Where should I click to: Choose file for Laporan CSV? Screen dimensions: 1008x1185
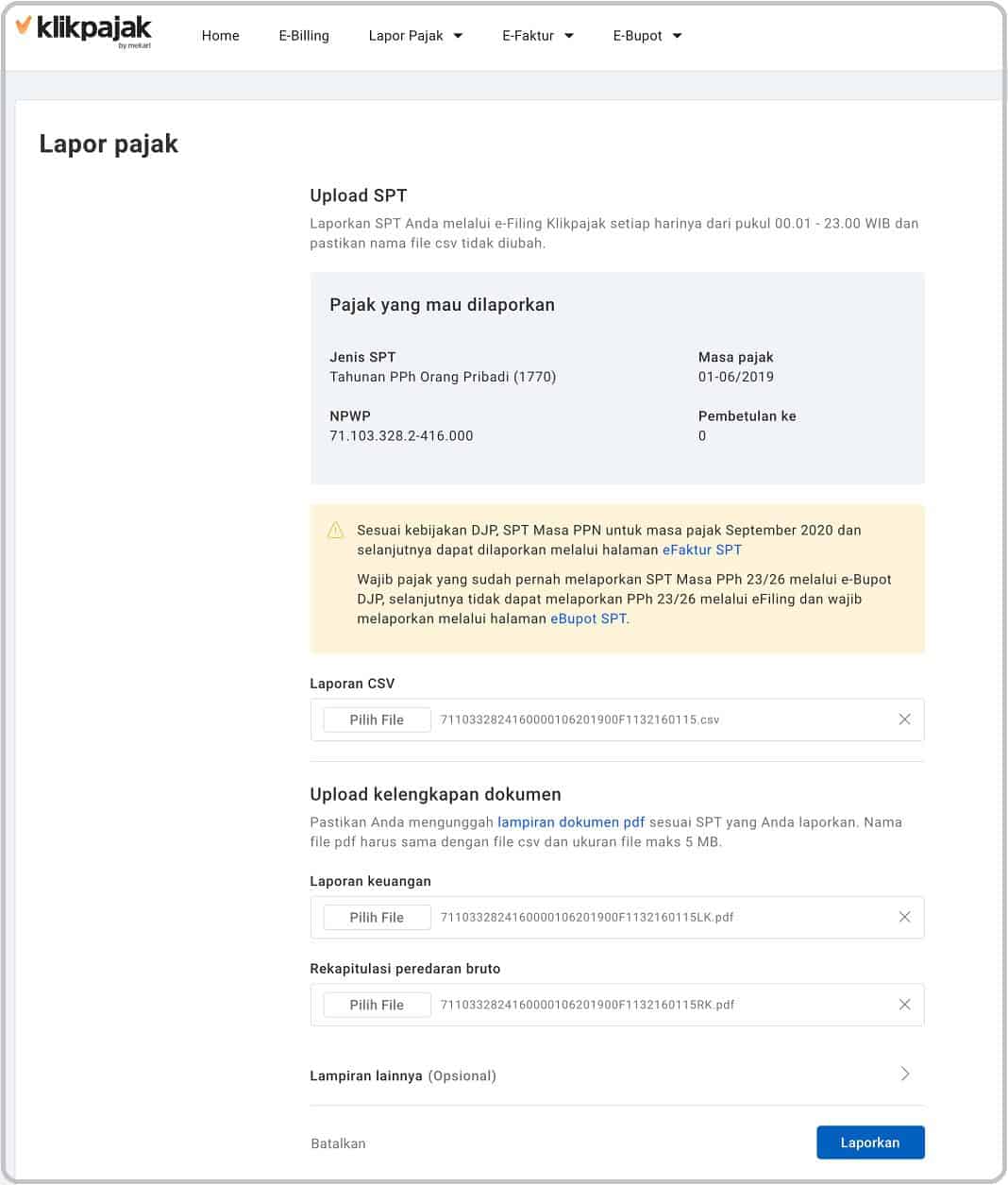377,719
